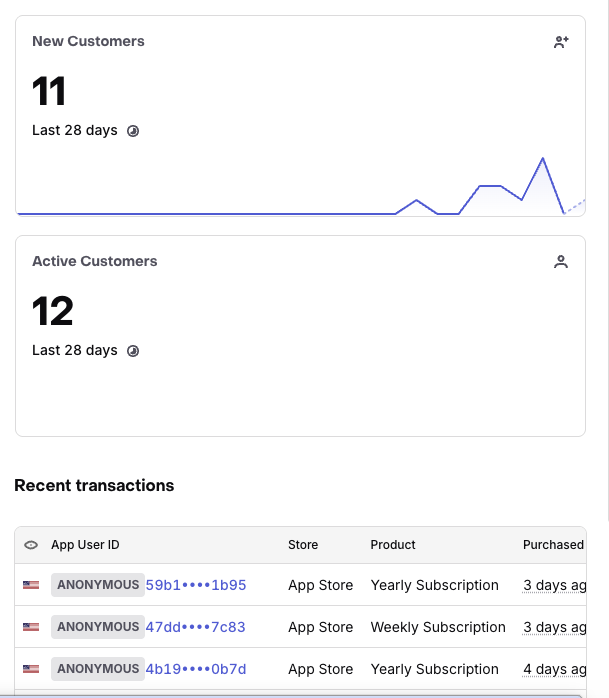609x698 pixels.
Task: Click 'Last 28 days' in Active Customers card
Action: (x=75, y=350)
